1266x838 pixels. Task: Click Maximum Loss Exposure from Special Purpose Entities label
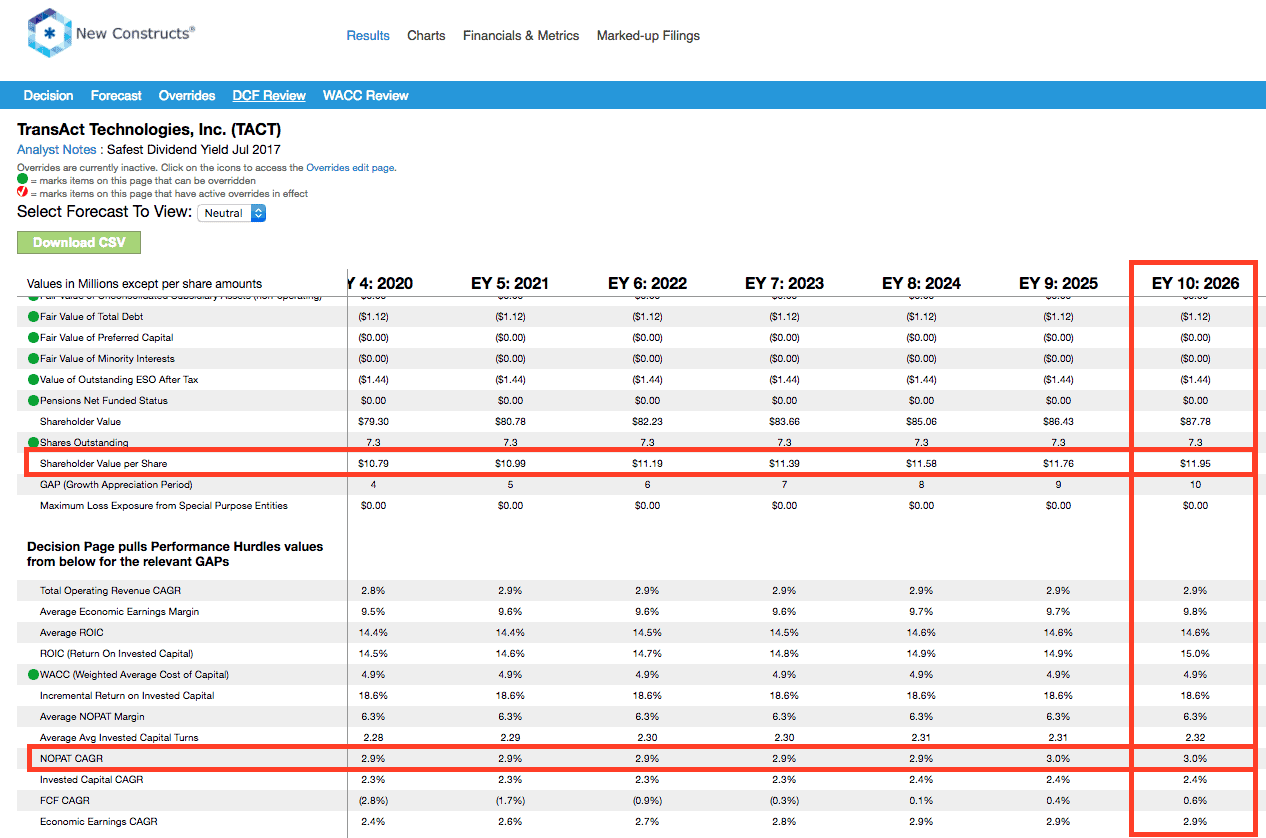[x=164, y=506]
